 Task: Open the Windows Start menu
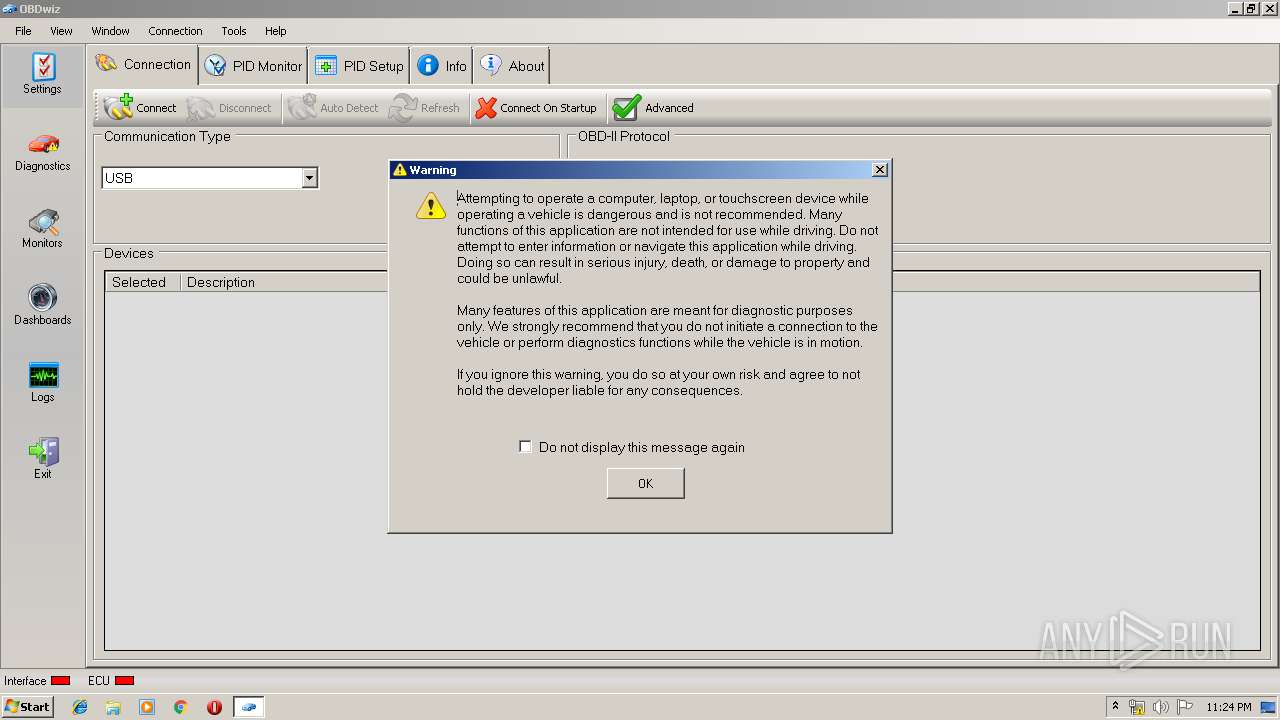(27, 707)
